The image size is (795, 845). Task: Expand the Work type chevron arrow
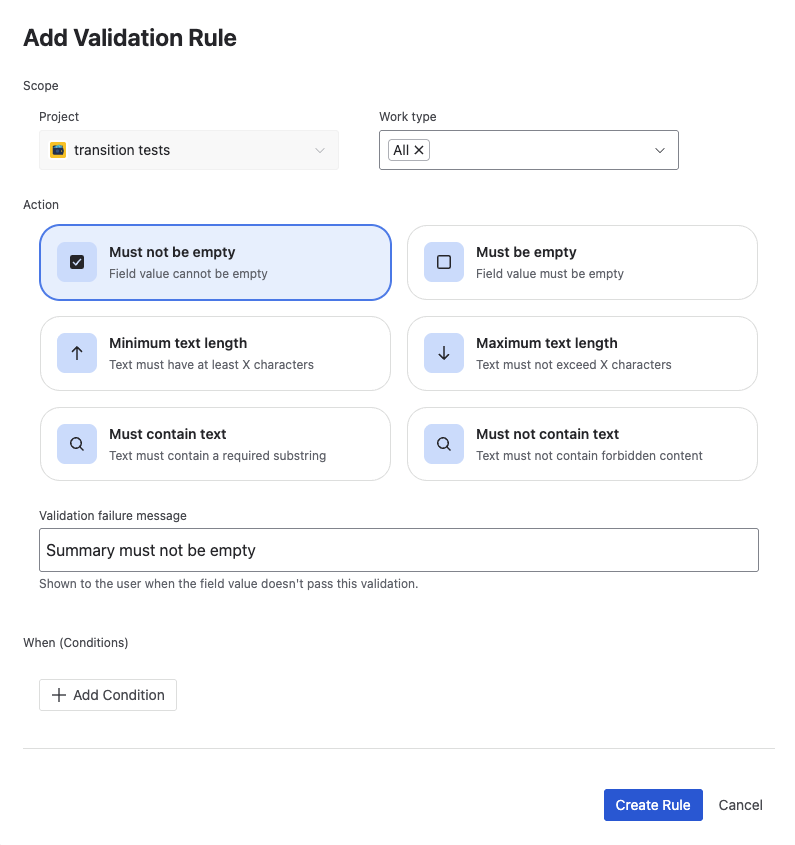[660, 149]
